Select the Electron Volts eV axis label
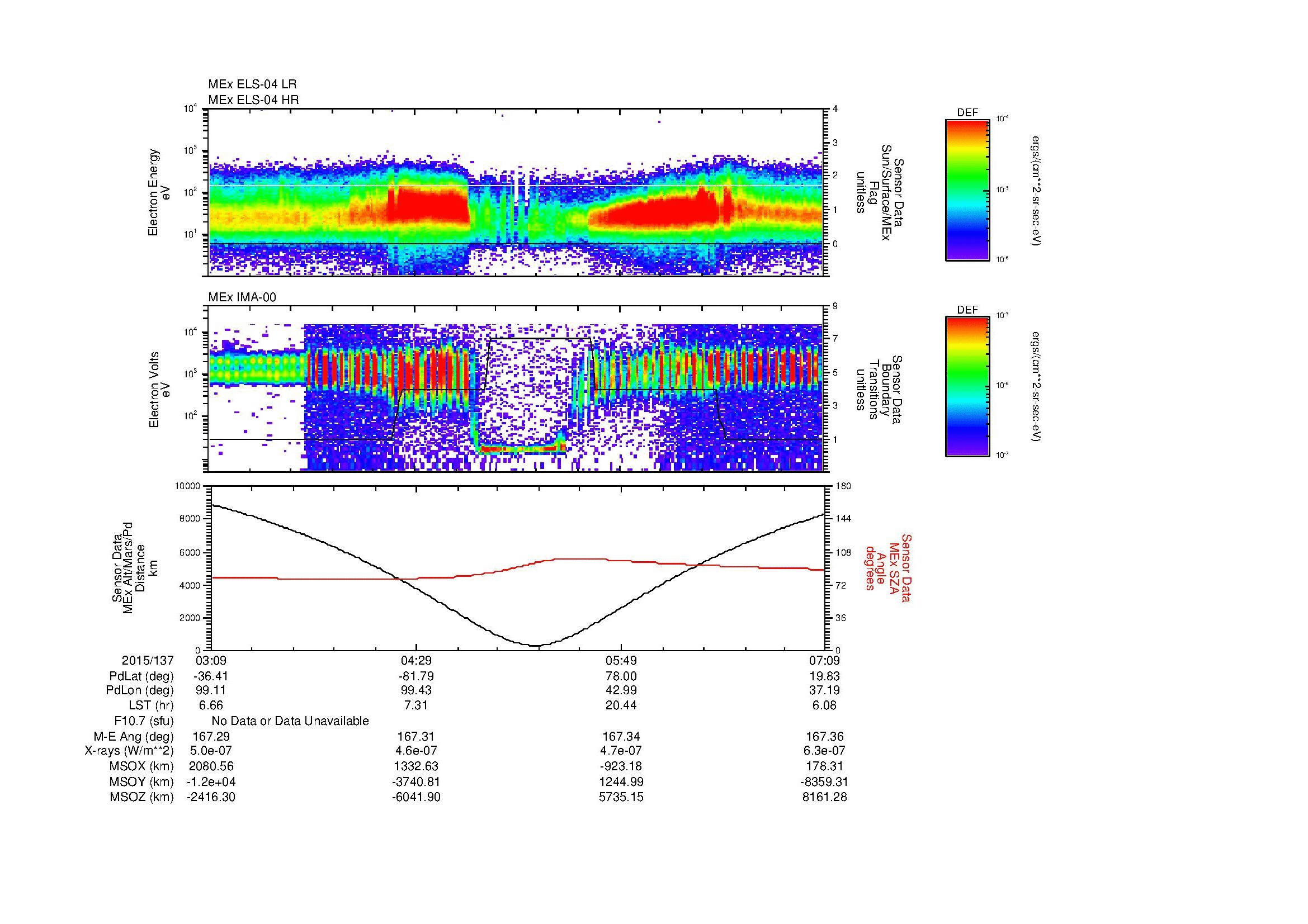This screenshot has height=924, width=1308. point(159,390)
